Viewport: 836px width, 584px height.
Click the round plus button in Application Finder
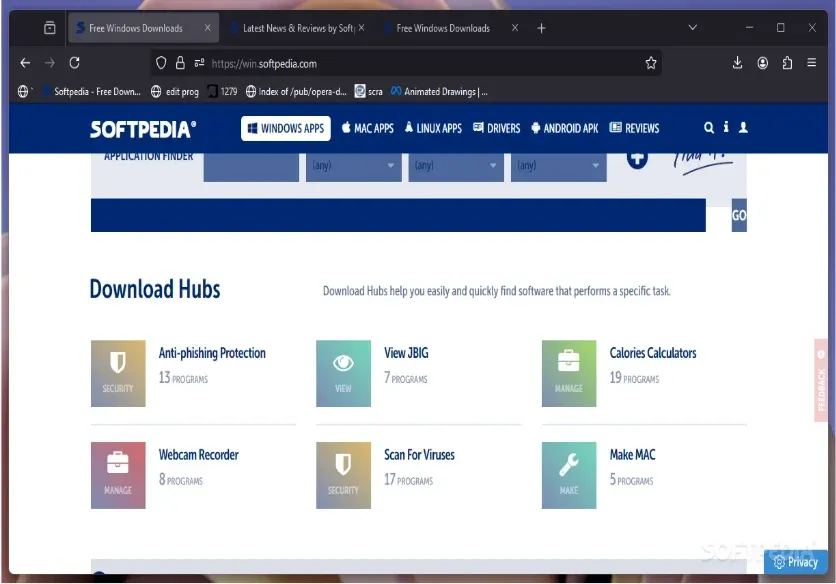click(637, 159)
